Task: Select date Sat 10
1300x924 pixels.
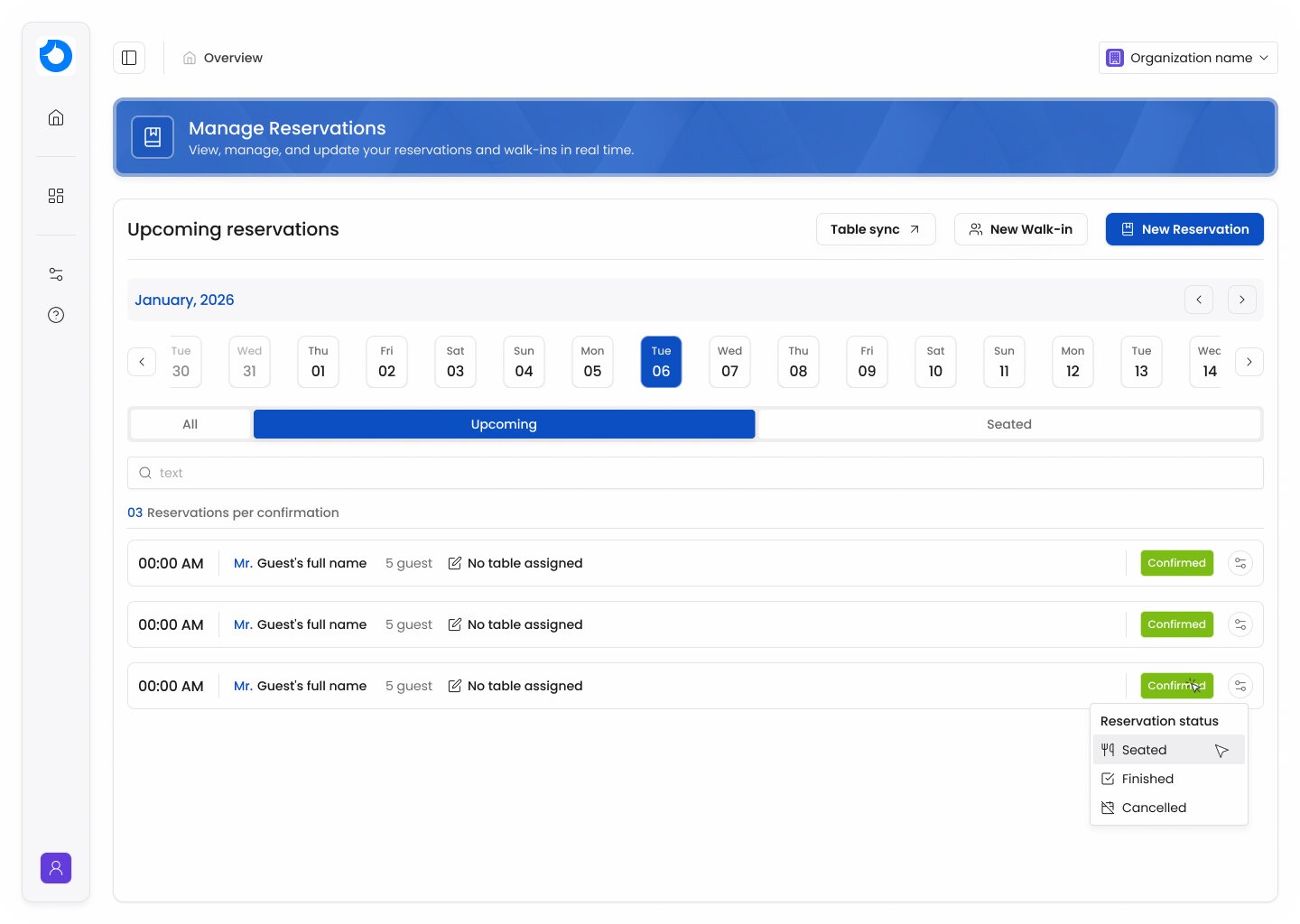Action: pyautogui.click(x=936, y=362)
